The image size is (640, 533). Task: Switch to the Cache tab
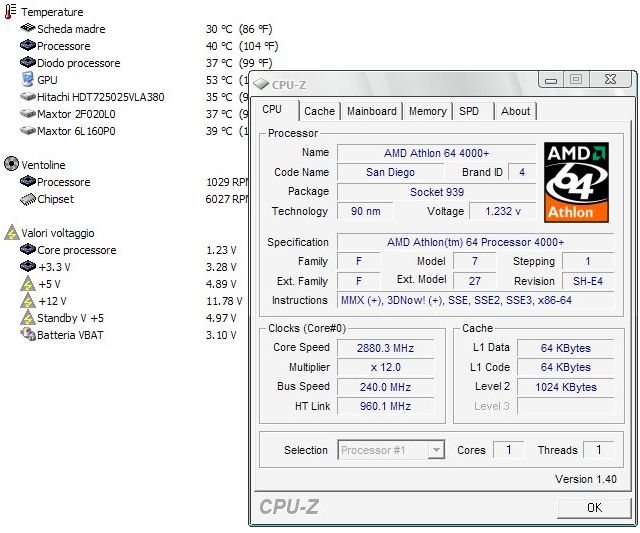point(319,111)
